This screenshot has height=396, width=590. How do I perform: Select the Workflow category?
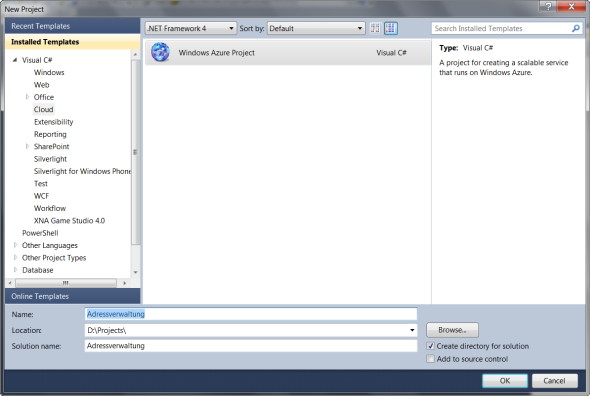pyautogui.click(x=50, y=208)
